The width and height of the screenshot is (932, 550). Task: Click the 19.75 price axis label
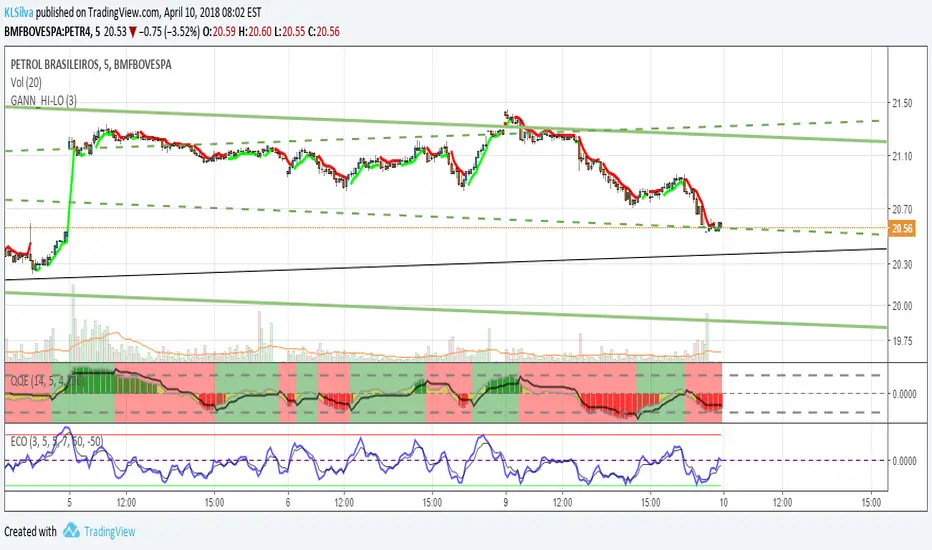[x=902, y=341]
